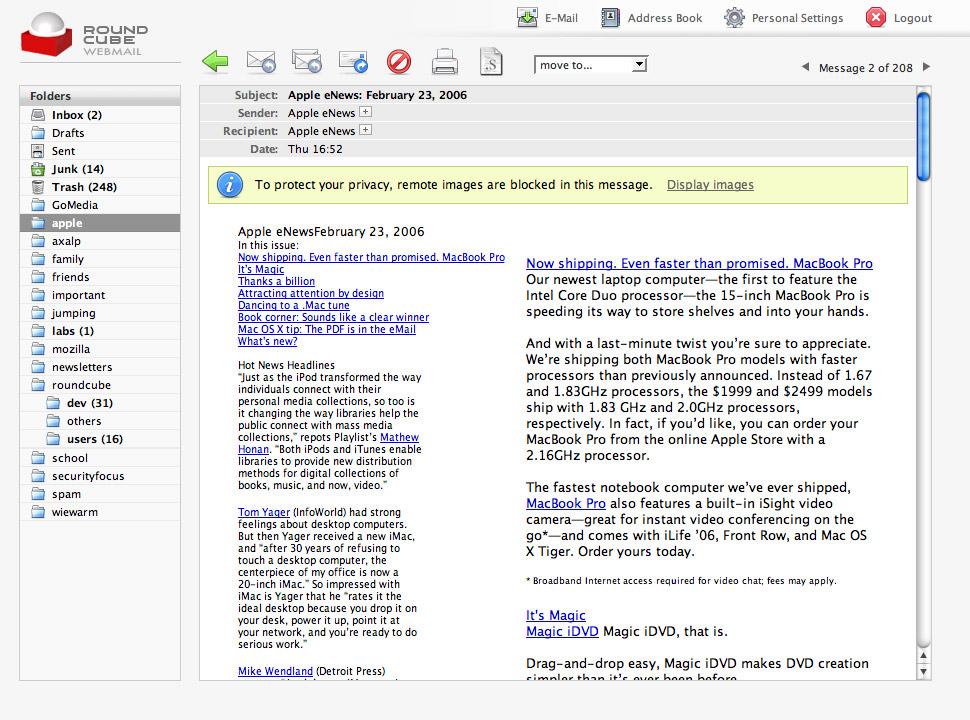Open 'Book corner: Sounds like a clear winner' link
Viewport: 970px width, 720px height.
pos(333,317)
